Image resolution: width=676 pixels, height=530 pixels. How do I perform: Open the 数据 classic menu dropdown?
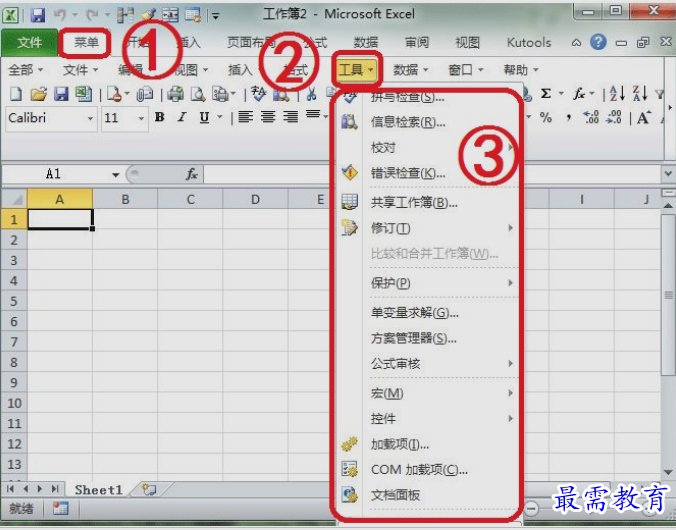click(x=410, y=69)
